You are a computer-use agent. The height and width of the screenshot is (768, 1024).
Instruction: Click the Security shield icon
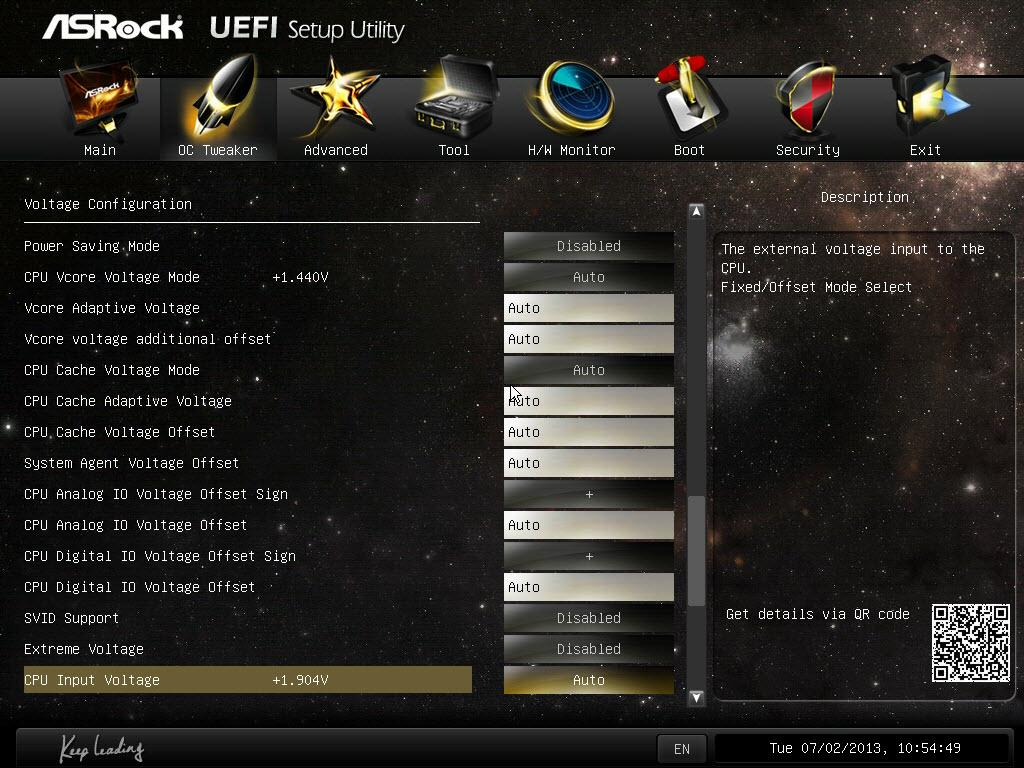point(808,98)
